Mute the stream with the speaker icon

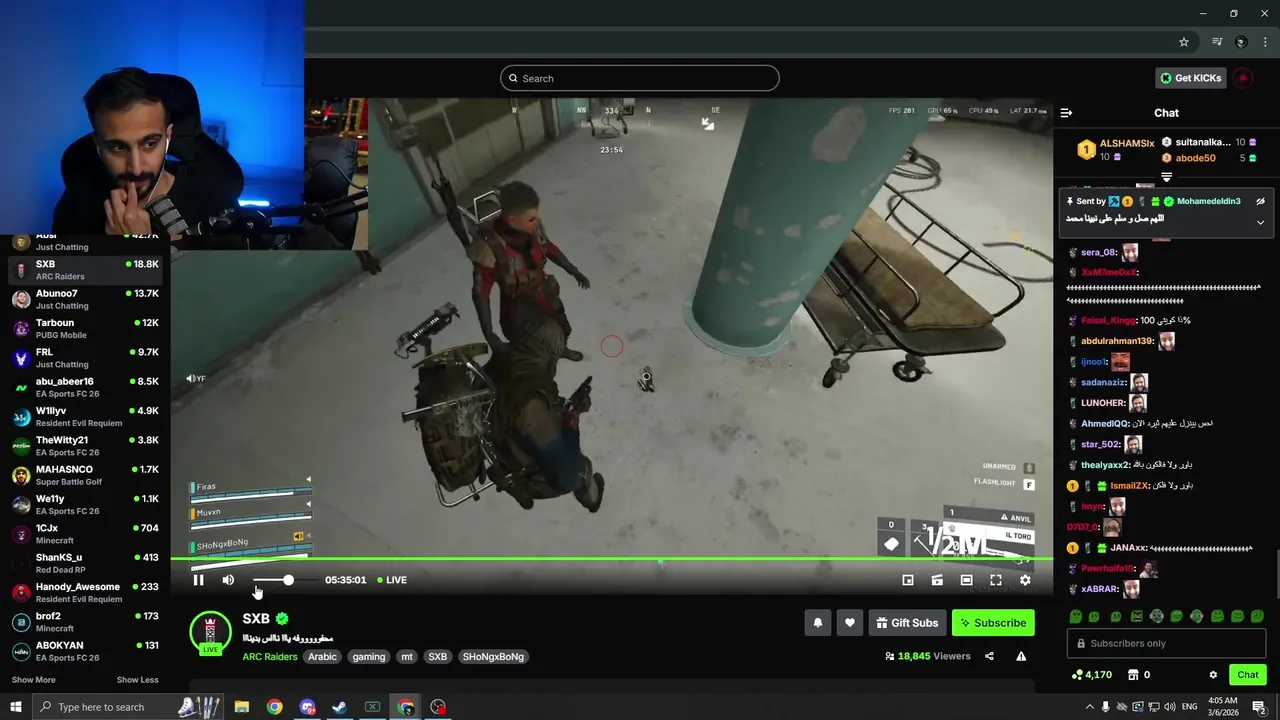coord(228,580)
